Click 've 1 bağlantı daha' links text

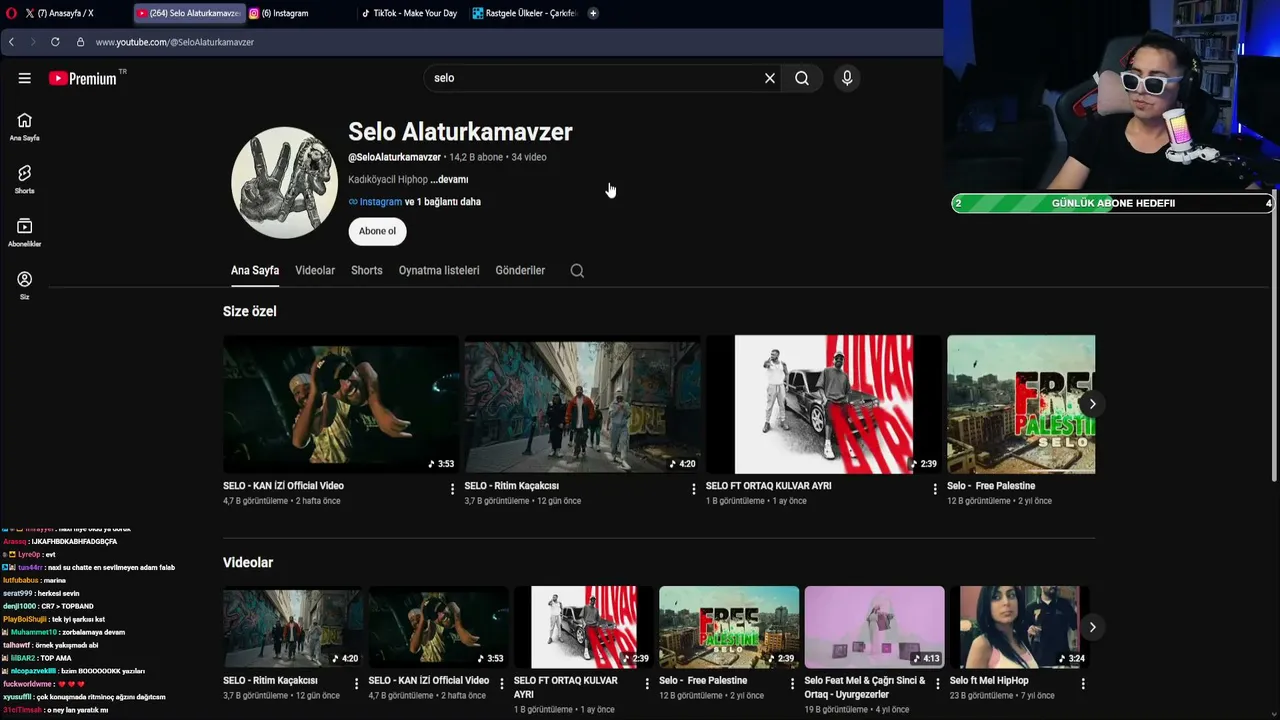click(443, 202)
